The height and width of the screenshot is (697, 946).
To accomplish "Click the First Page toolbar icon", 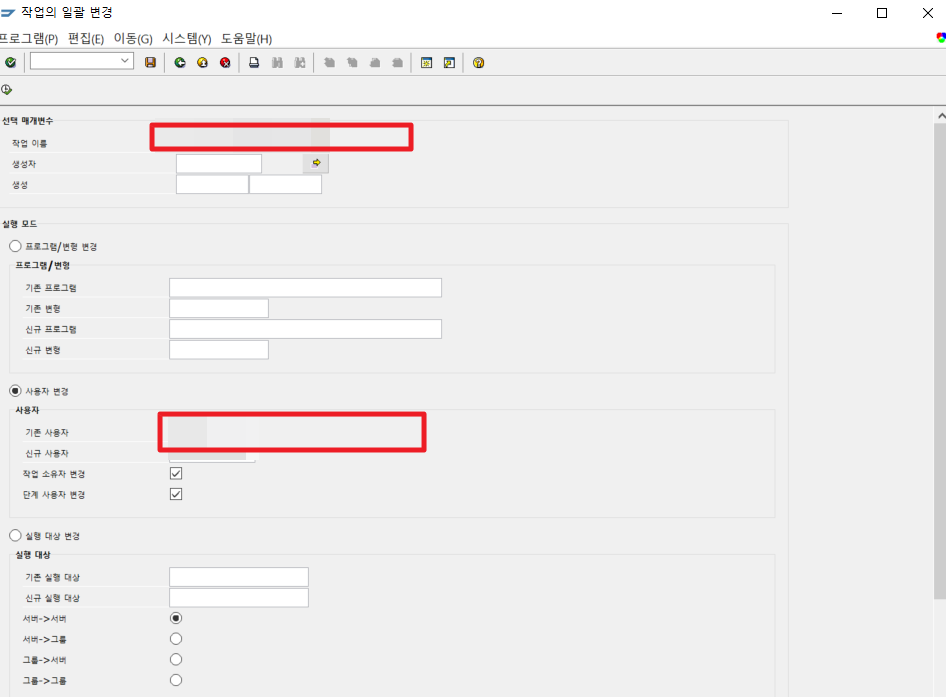I will [x=329, y=62].
